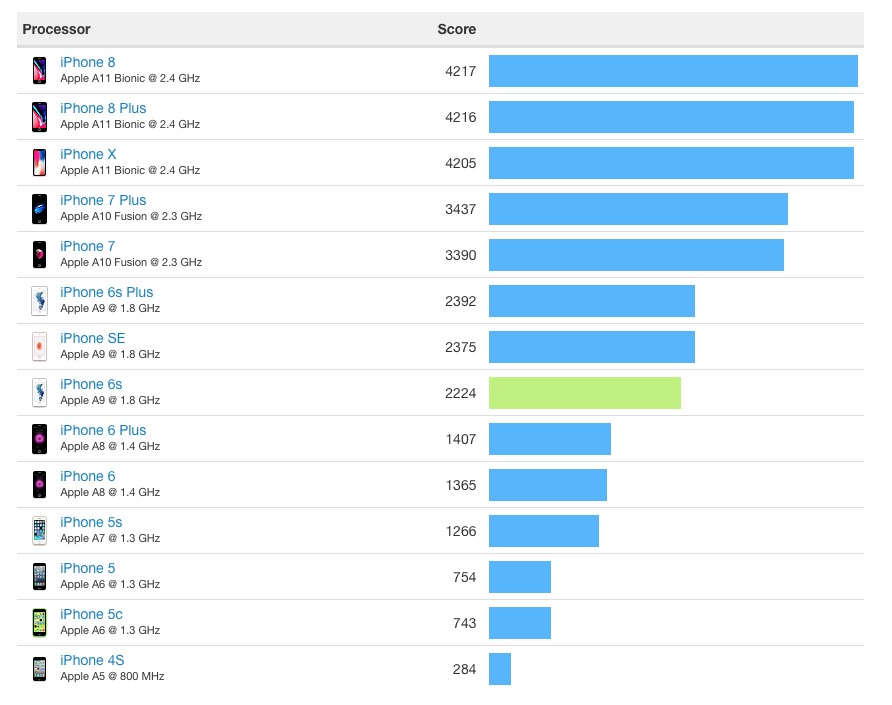Click the green iPhone 6s score bar
The width and height of the screenshot is (892, 705).
(x=584, y=393)
